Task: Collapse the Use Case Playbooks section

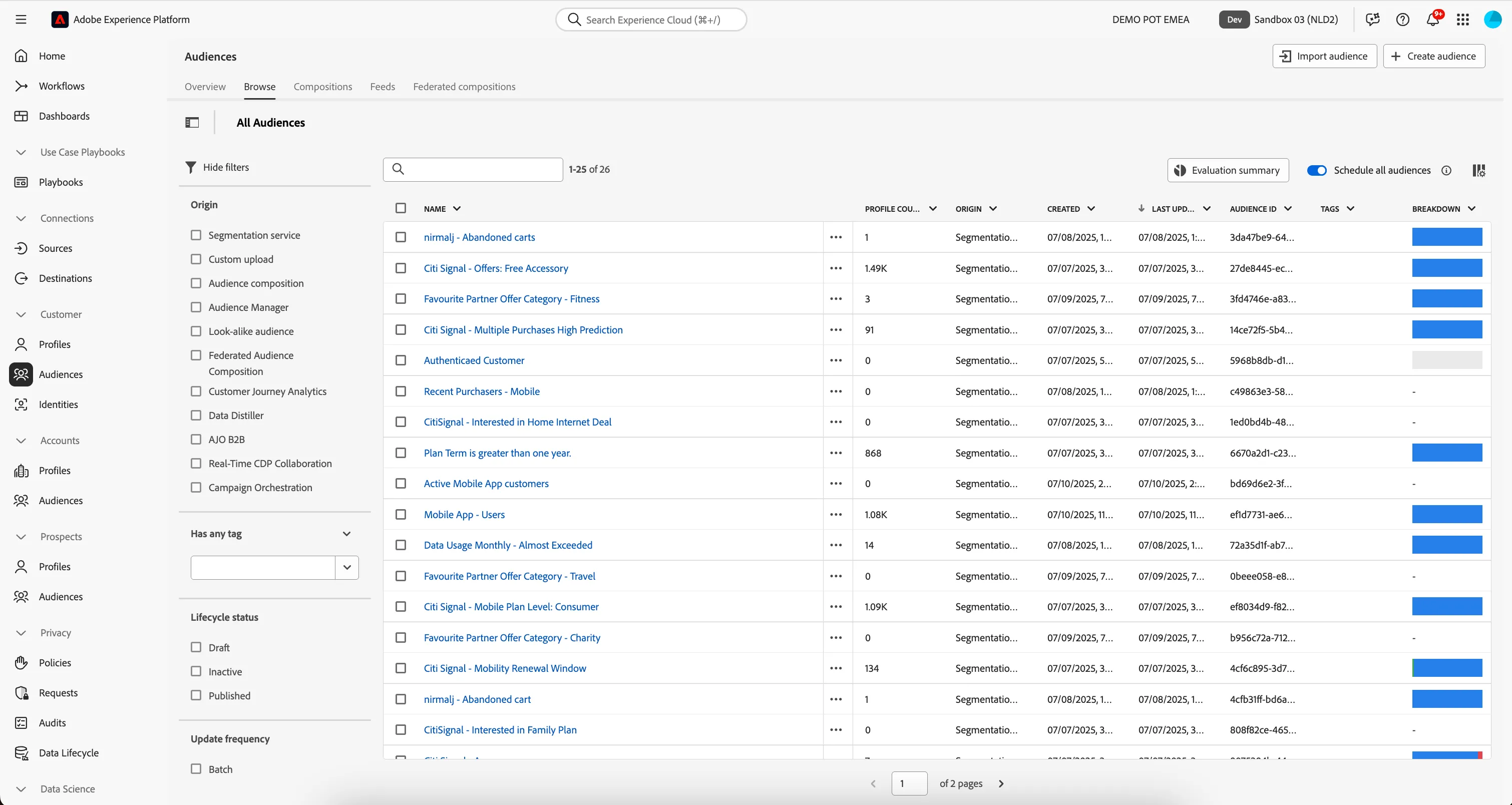Action: 21,152
